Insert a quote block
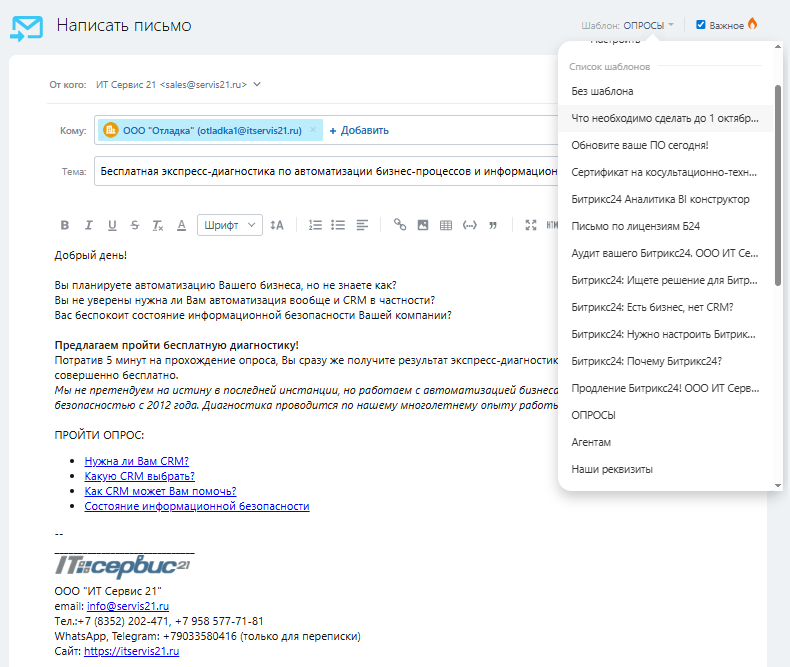This screenshot has width=790, height=667. point(493,225)
